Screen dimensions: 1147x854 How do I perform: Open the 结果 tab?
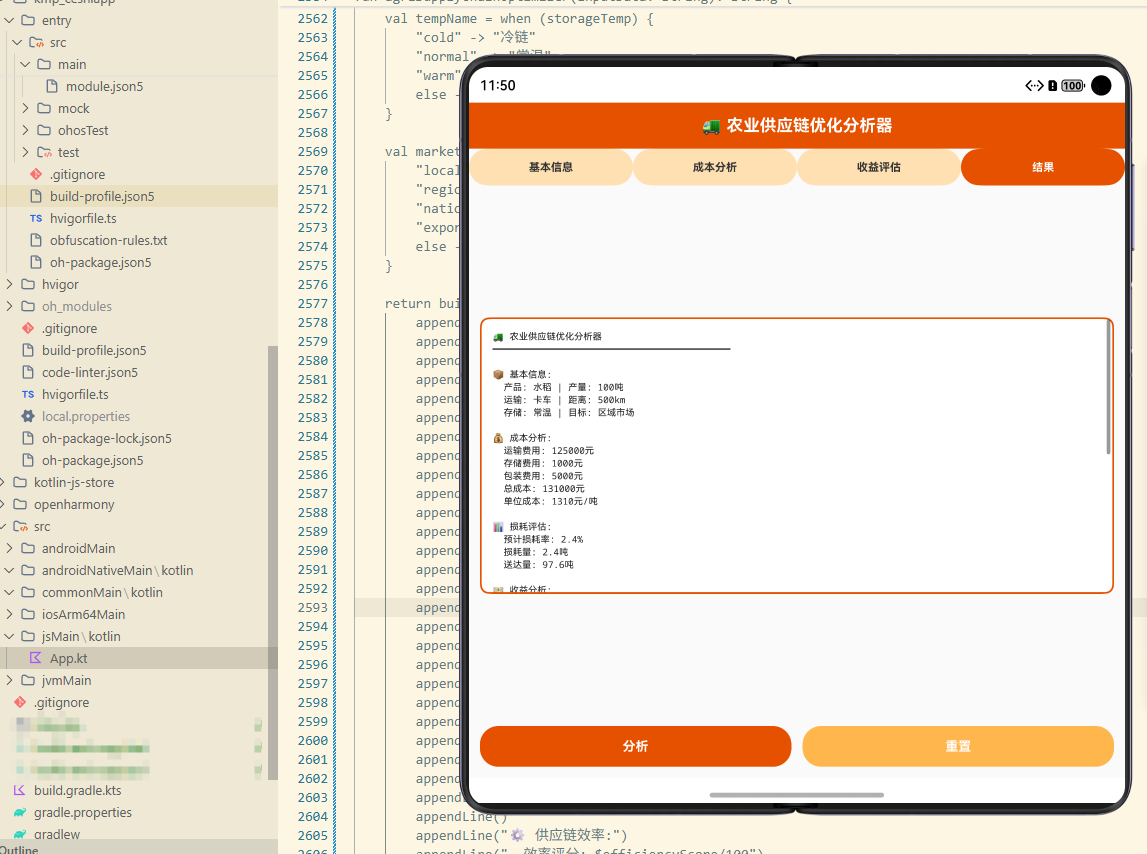tap(1042, 168)
